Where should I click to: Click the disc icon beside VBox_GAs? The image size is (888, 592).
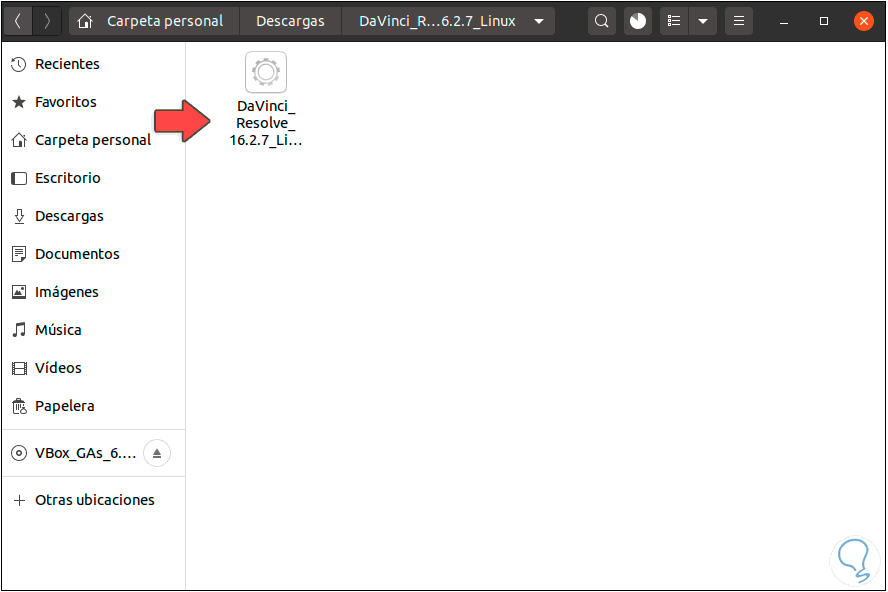pos(19,453)
